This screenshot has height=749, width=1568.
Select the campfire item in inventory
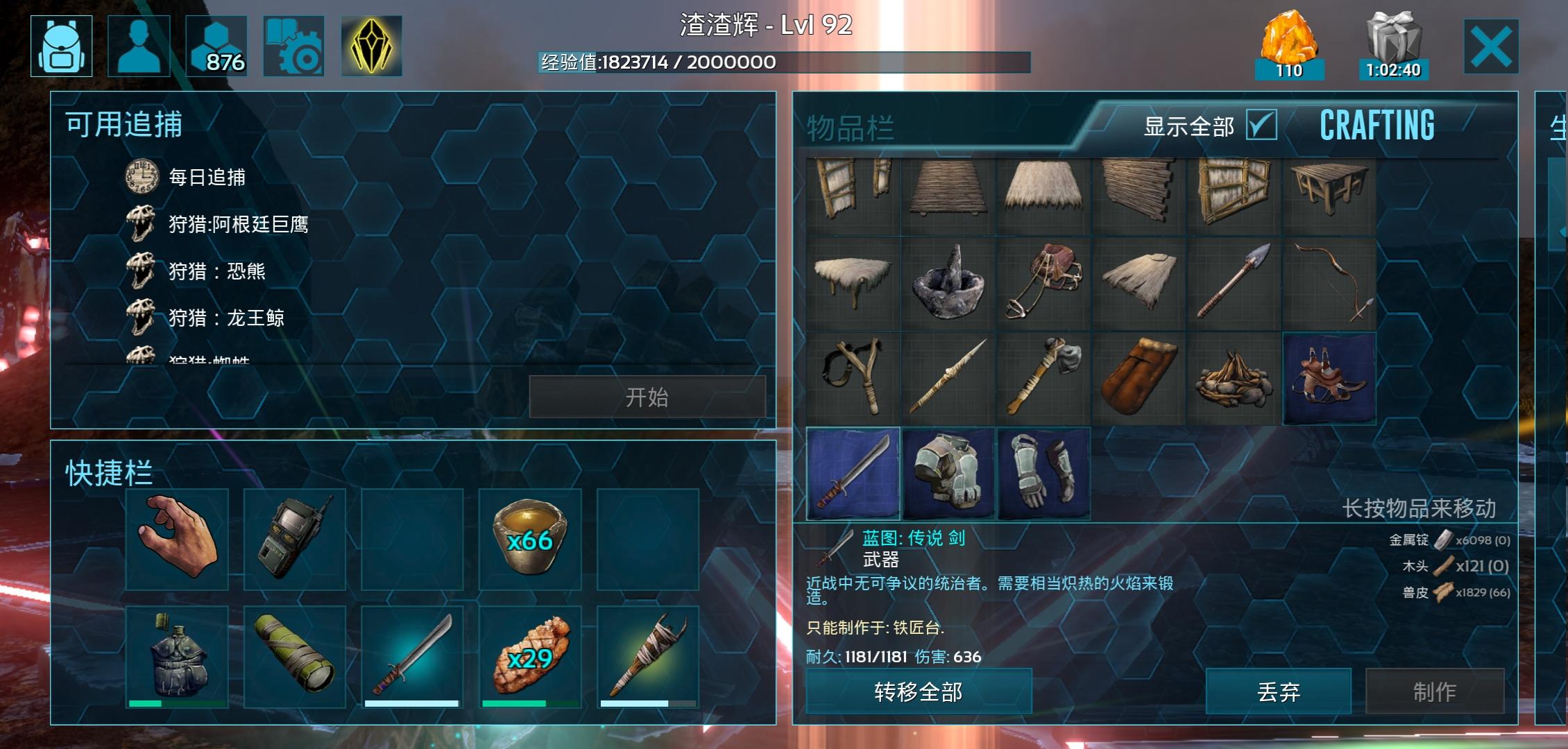click(x=1234, y=378)
